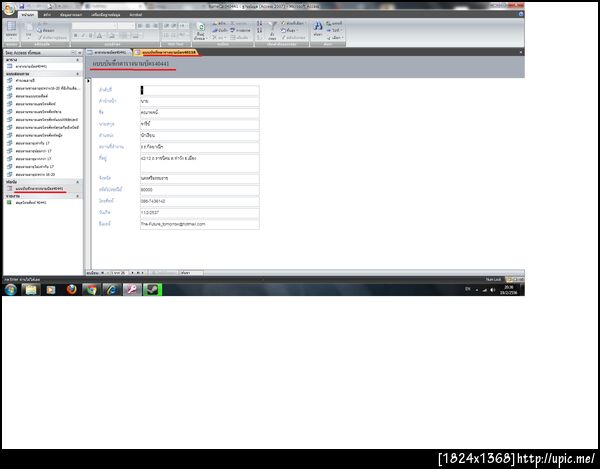The width and height of the screenshot is (600, 469).
Task: Collapse the navigation pane with the shutter button
Action: point(80,52)
